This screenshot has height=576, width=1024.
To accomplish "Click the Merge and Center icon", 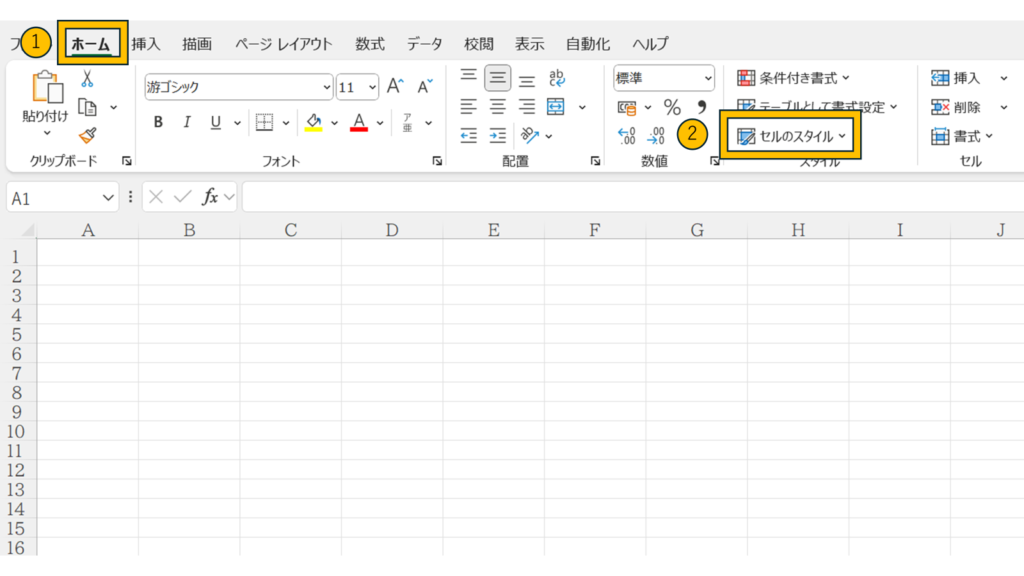I will pos(556,107).
